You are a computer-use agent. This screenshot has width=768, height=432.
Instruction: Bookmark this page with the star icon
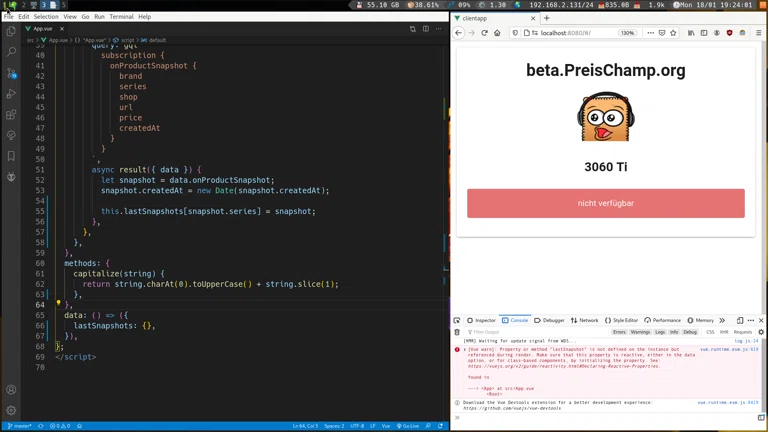coord(673,33)
